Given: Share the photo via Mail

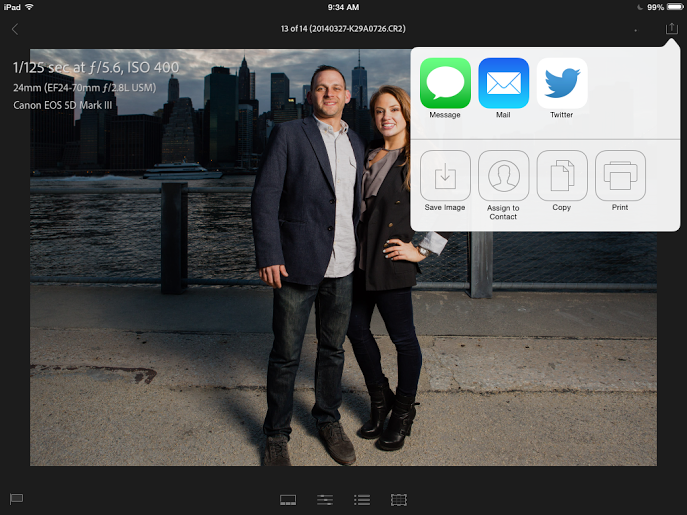Looking at the screenshot, I should coord(503,83).
